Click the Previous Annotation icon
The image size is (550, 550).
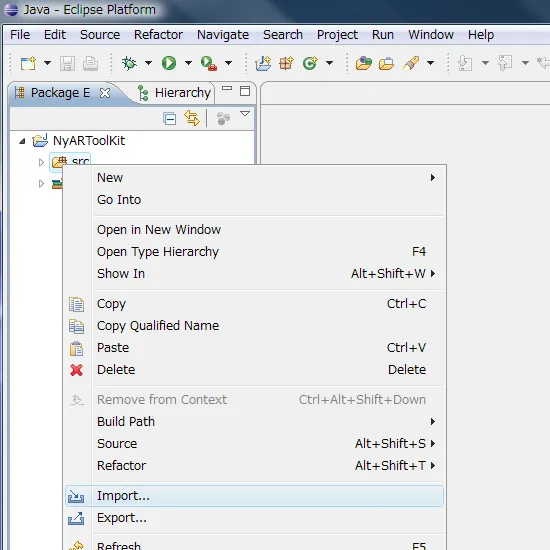pyautogui.click(x=505, y=63)
